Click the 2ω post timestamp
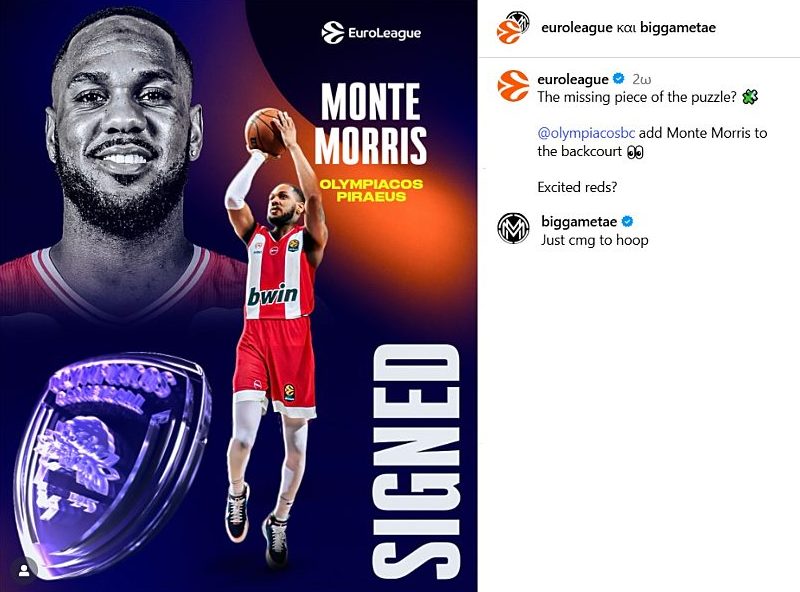 (x=641, y=79)
